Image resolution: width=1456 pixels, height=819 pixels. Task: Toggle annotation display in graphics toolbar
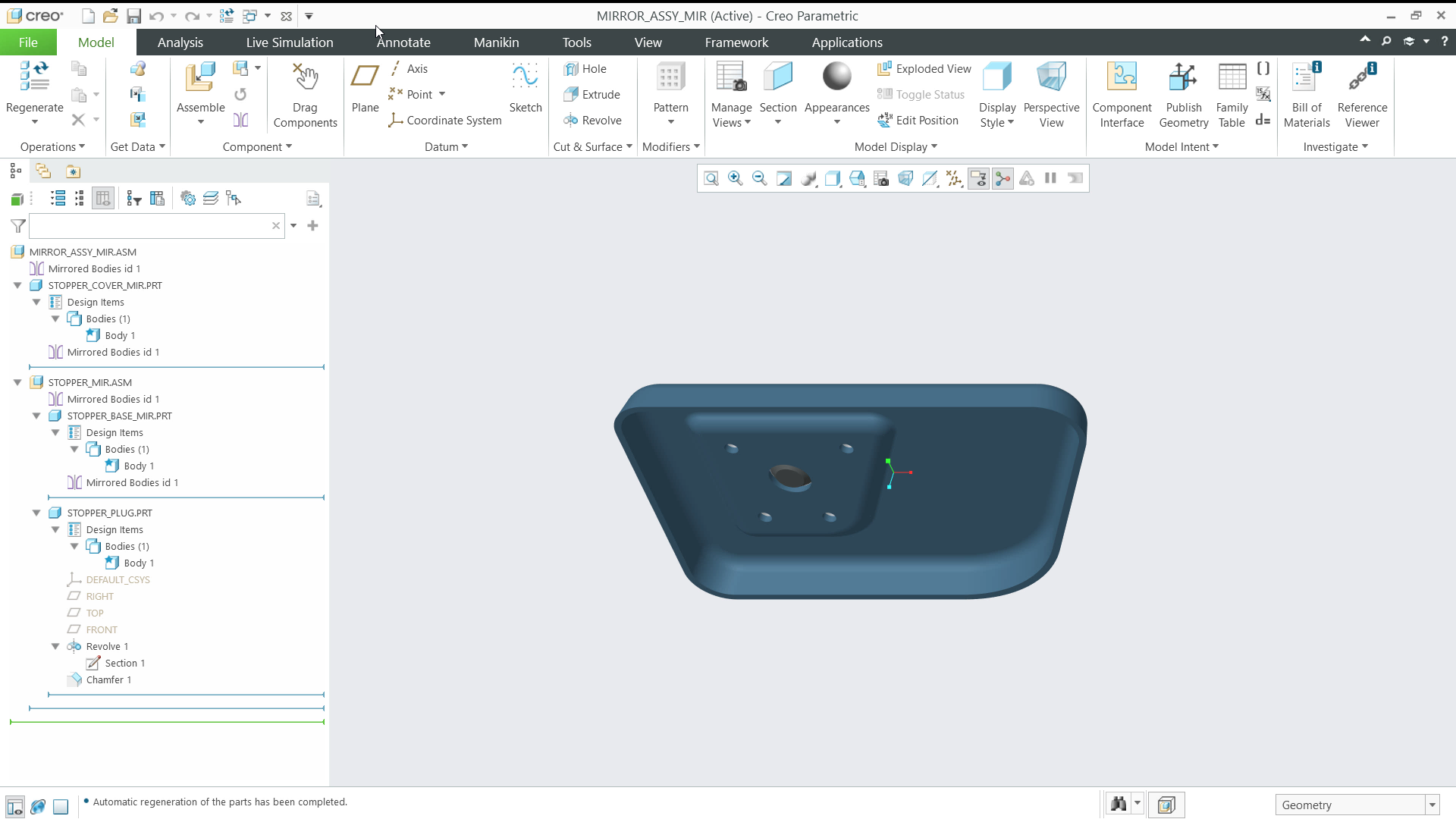click(x=978, y=178)
